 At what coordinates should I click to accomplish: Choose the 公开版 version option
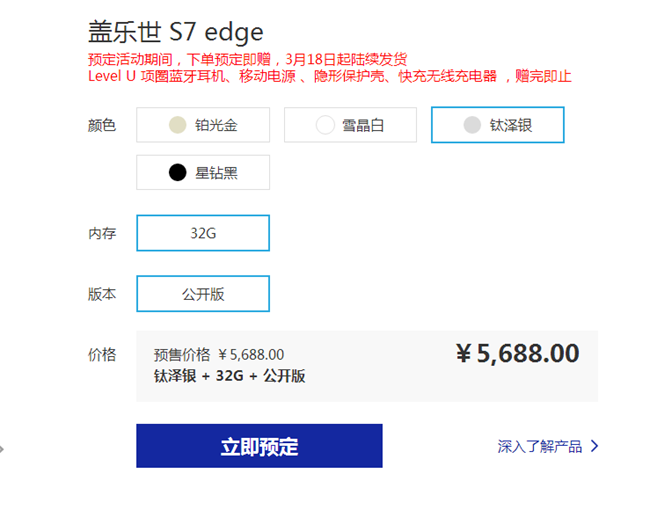203,294
